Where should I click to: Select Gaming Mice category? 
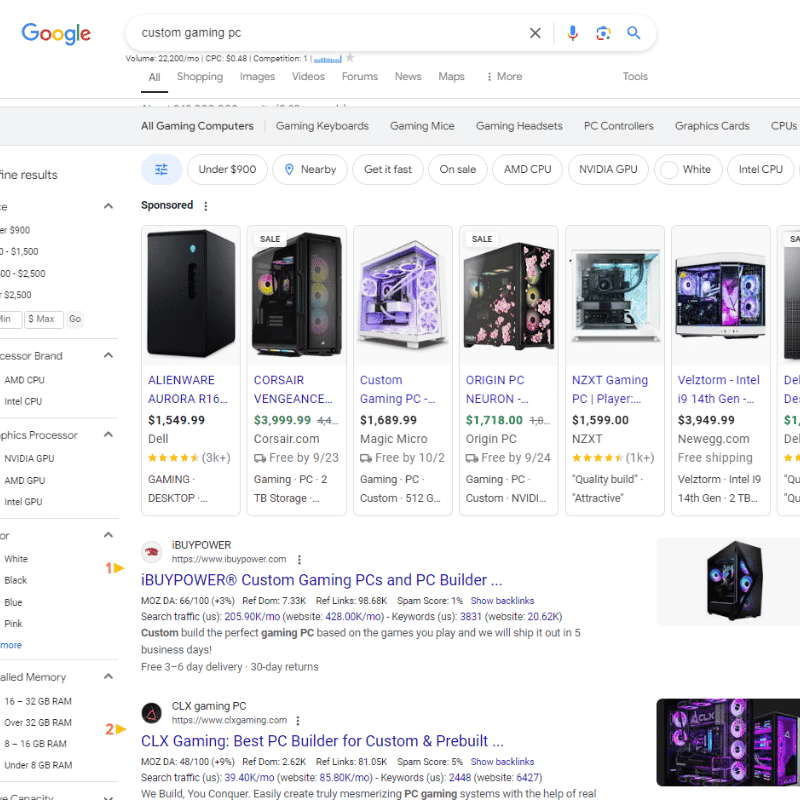click(422, 126)
